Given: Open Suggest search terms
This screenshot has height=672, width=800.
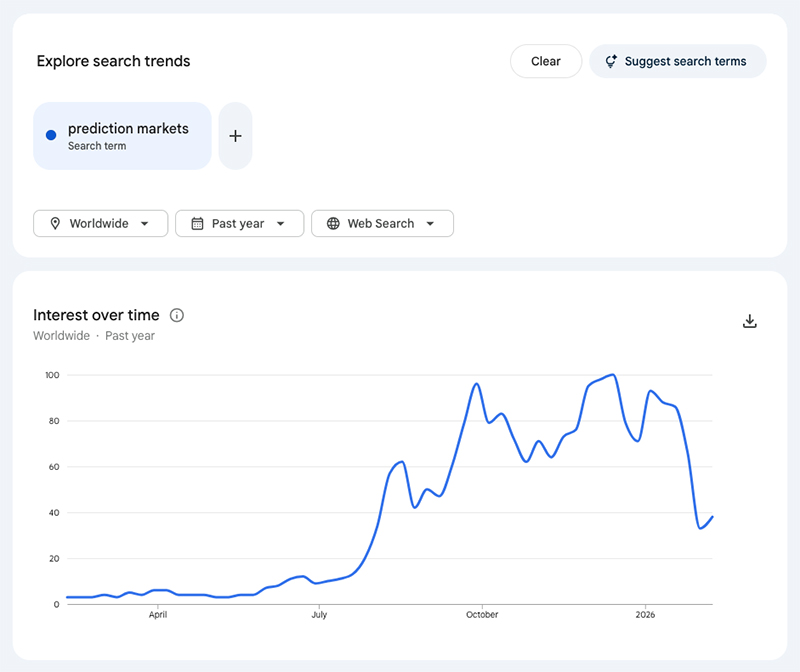Looking at the screenshot, I should [x=678, y=61].
